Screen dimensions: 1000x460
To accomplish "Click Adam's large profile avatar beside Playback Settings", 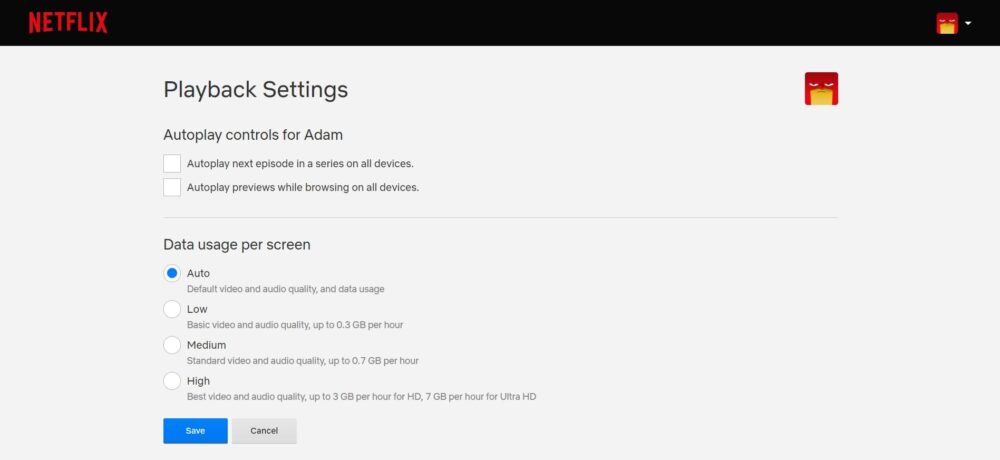I will (x=821, y=89).
